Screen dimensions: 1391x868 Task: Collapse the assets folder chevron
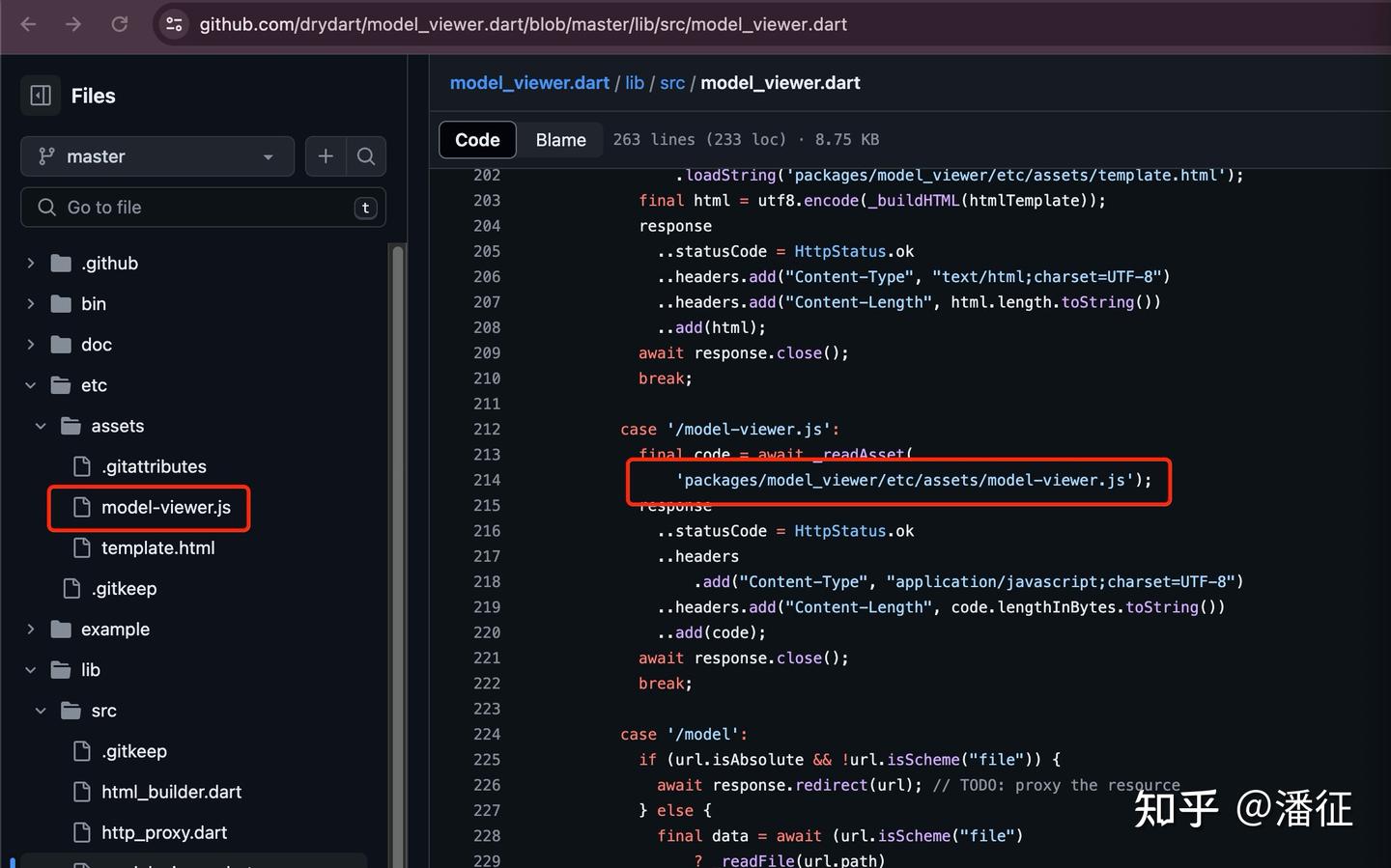(41, 426)
